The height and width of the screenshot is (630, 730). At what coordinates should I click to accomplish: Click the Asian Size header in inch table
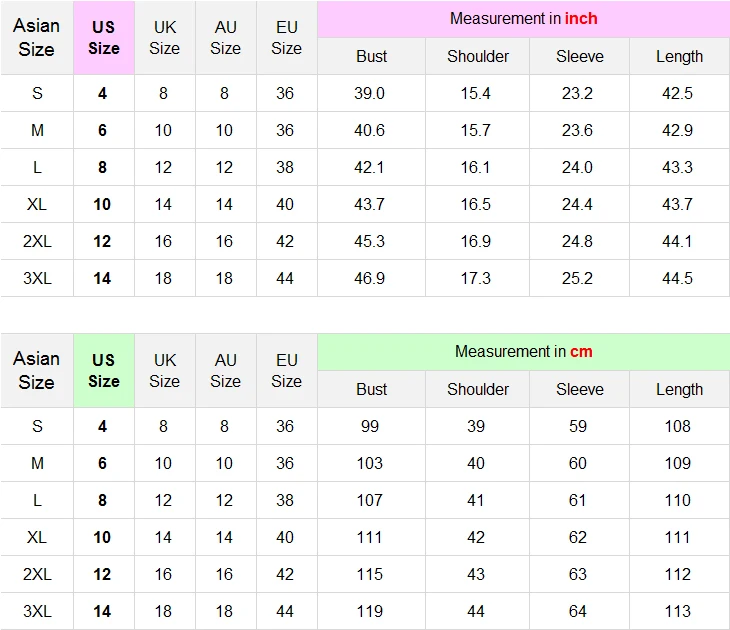(36, 37)
